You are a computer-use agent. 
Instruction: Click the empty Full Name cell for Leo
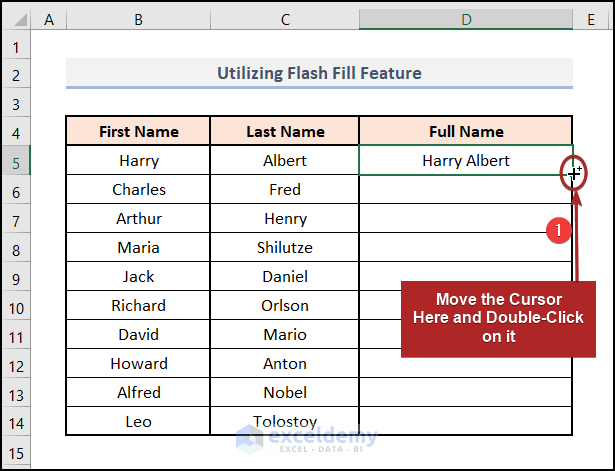point(465,422)
